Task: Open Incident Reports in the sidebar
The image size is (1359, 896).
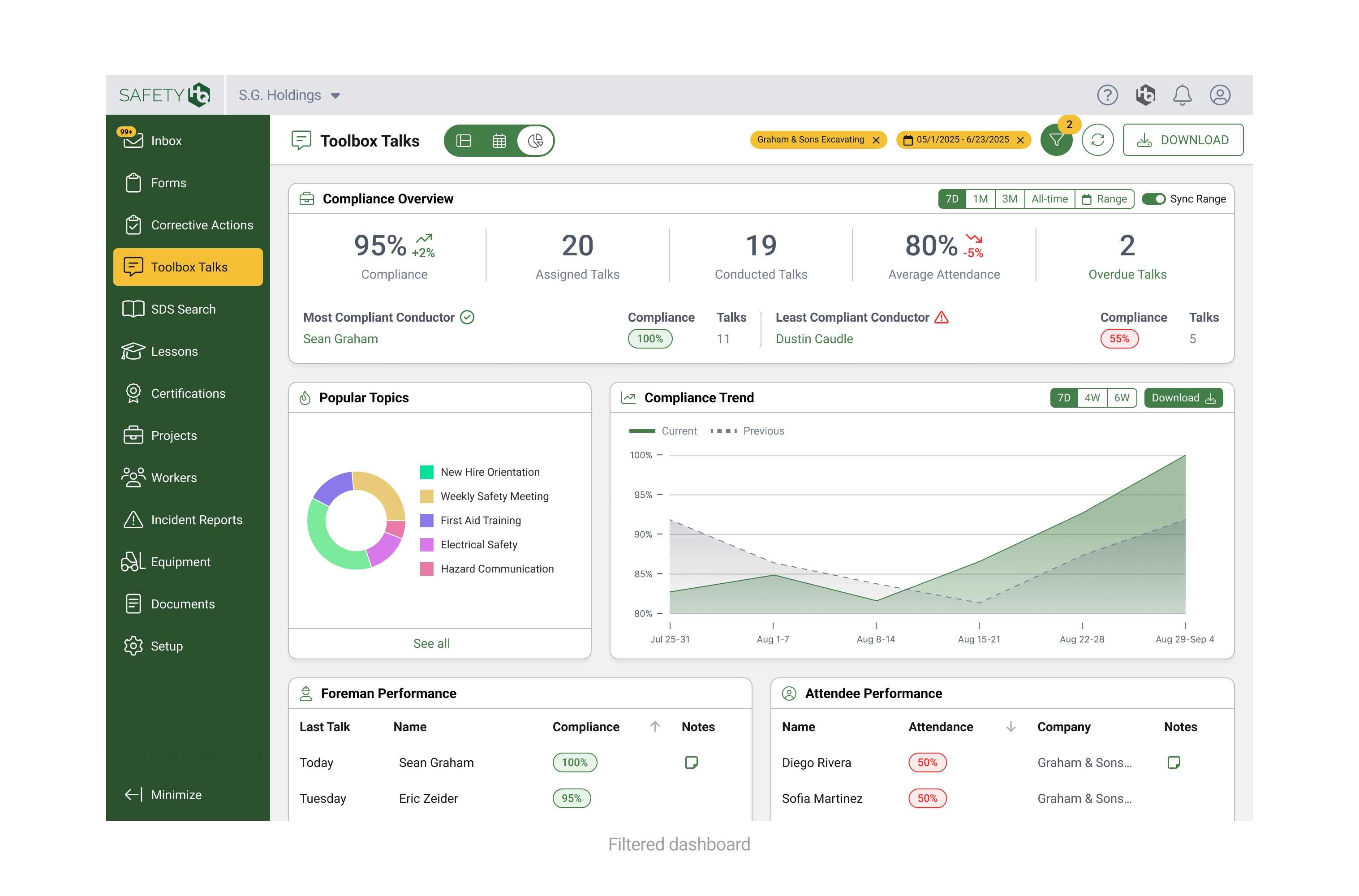Action: 196,520
